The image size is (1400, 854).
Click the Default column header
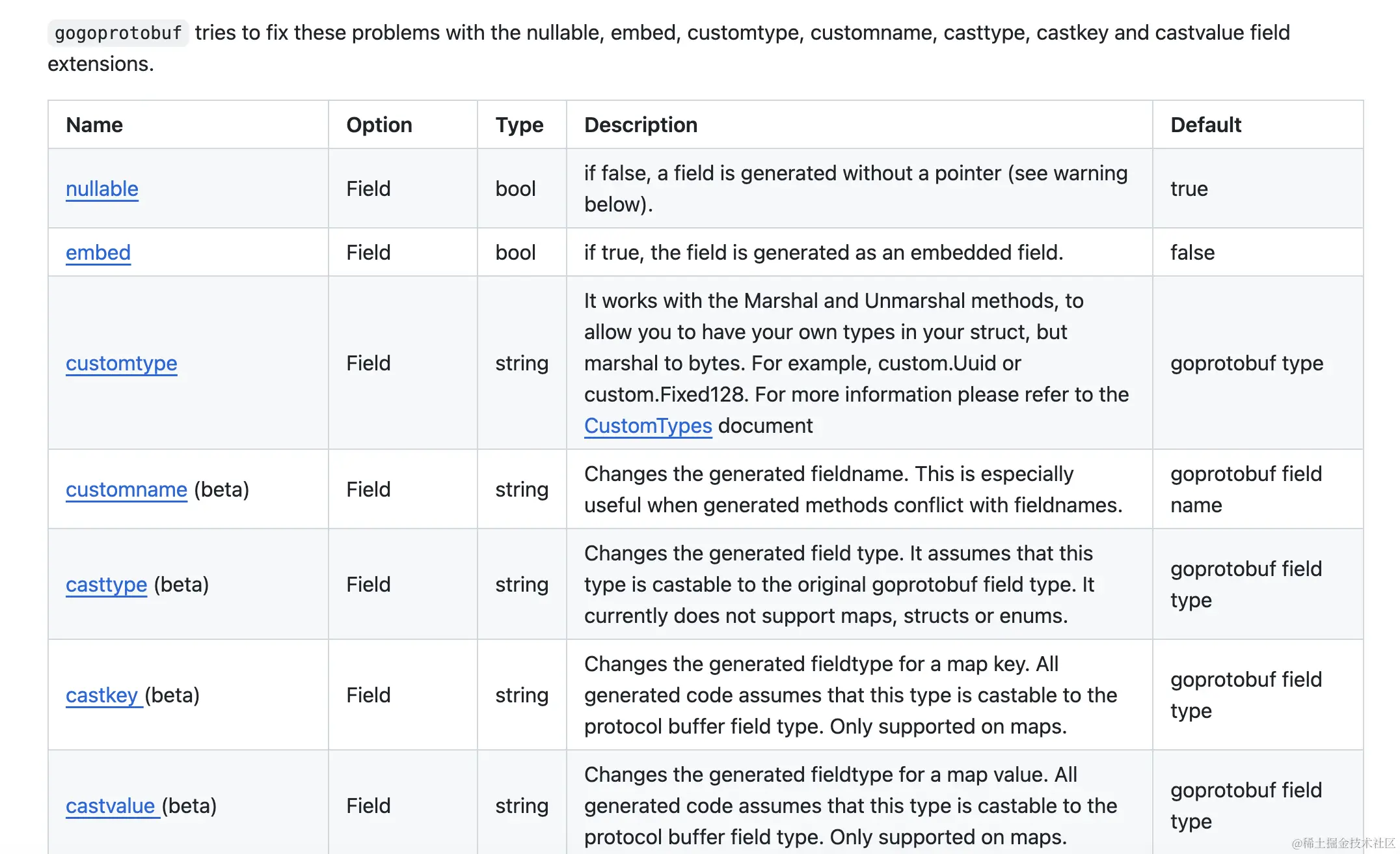[1205, 125]
